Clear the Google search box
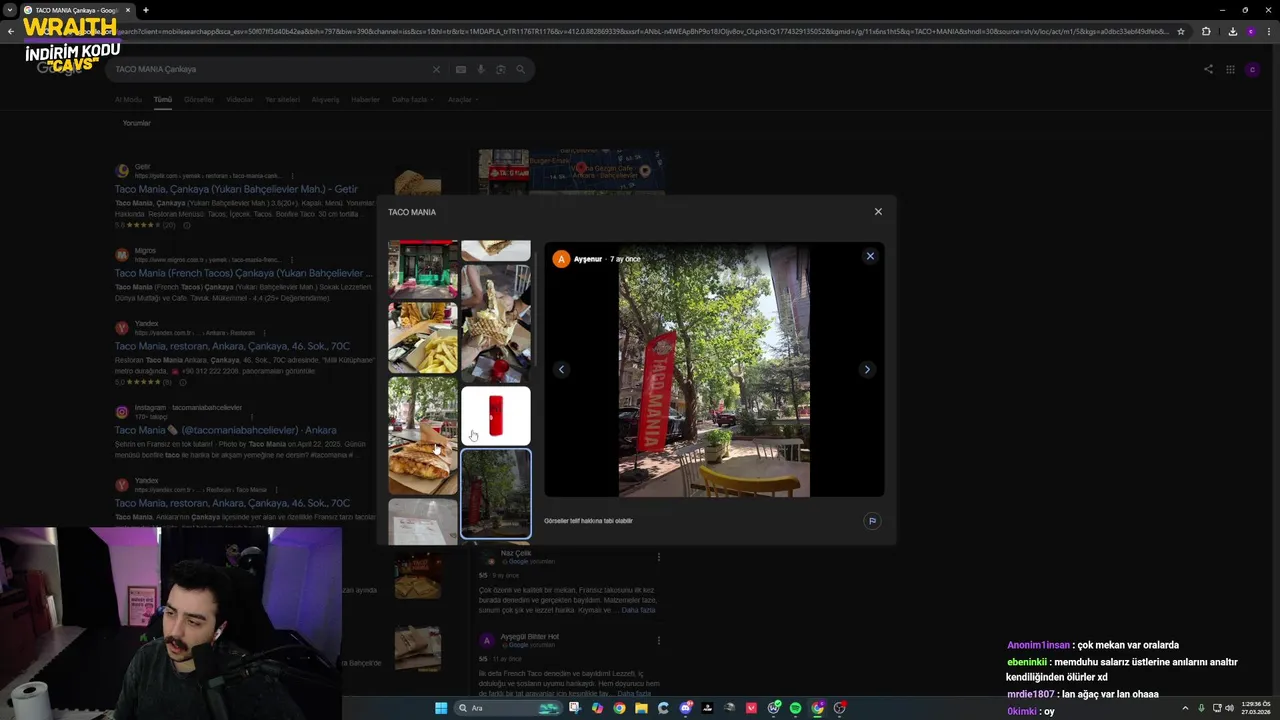Screen dimensions: 1280x720 click(436, 69)
